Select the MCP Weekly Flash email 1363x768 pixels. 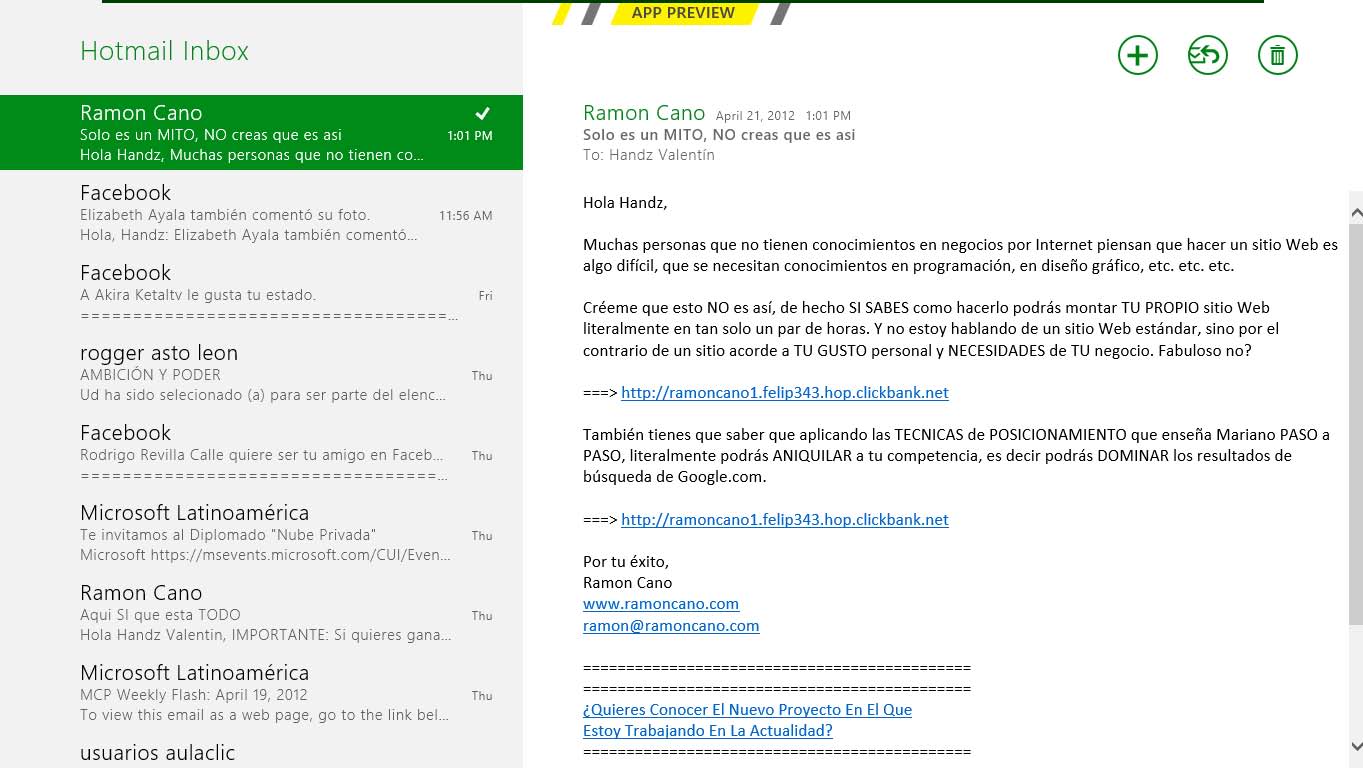(x=261, y=692)
